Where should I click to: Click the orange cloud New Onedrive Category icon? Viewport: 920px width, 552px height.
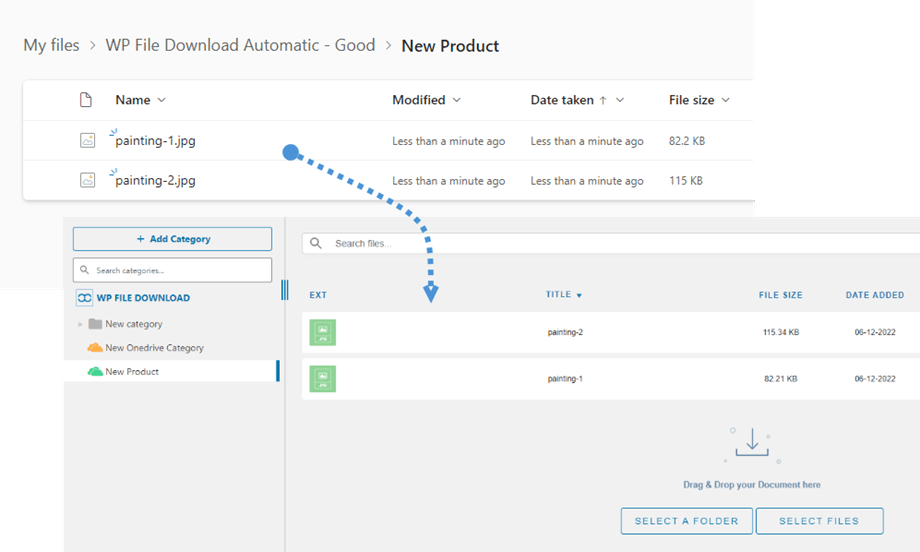(x=95, y=348)
